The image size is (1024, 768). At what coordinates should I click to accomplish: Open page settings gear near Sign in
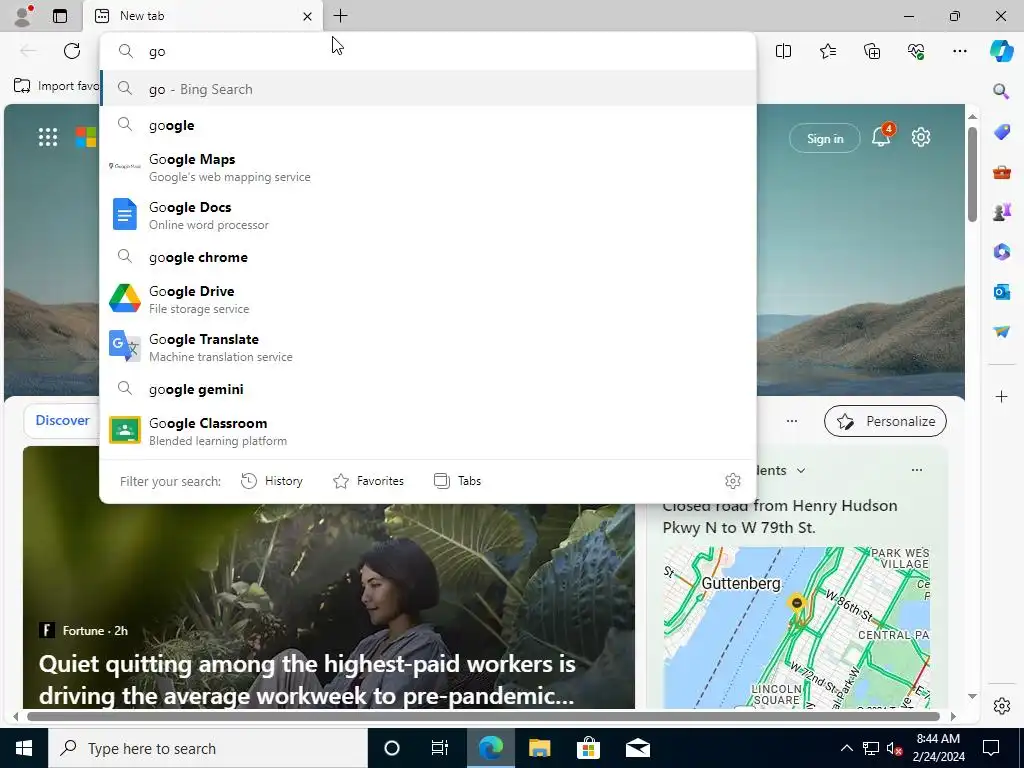(921, 137)
